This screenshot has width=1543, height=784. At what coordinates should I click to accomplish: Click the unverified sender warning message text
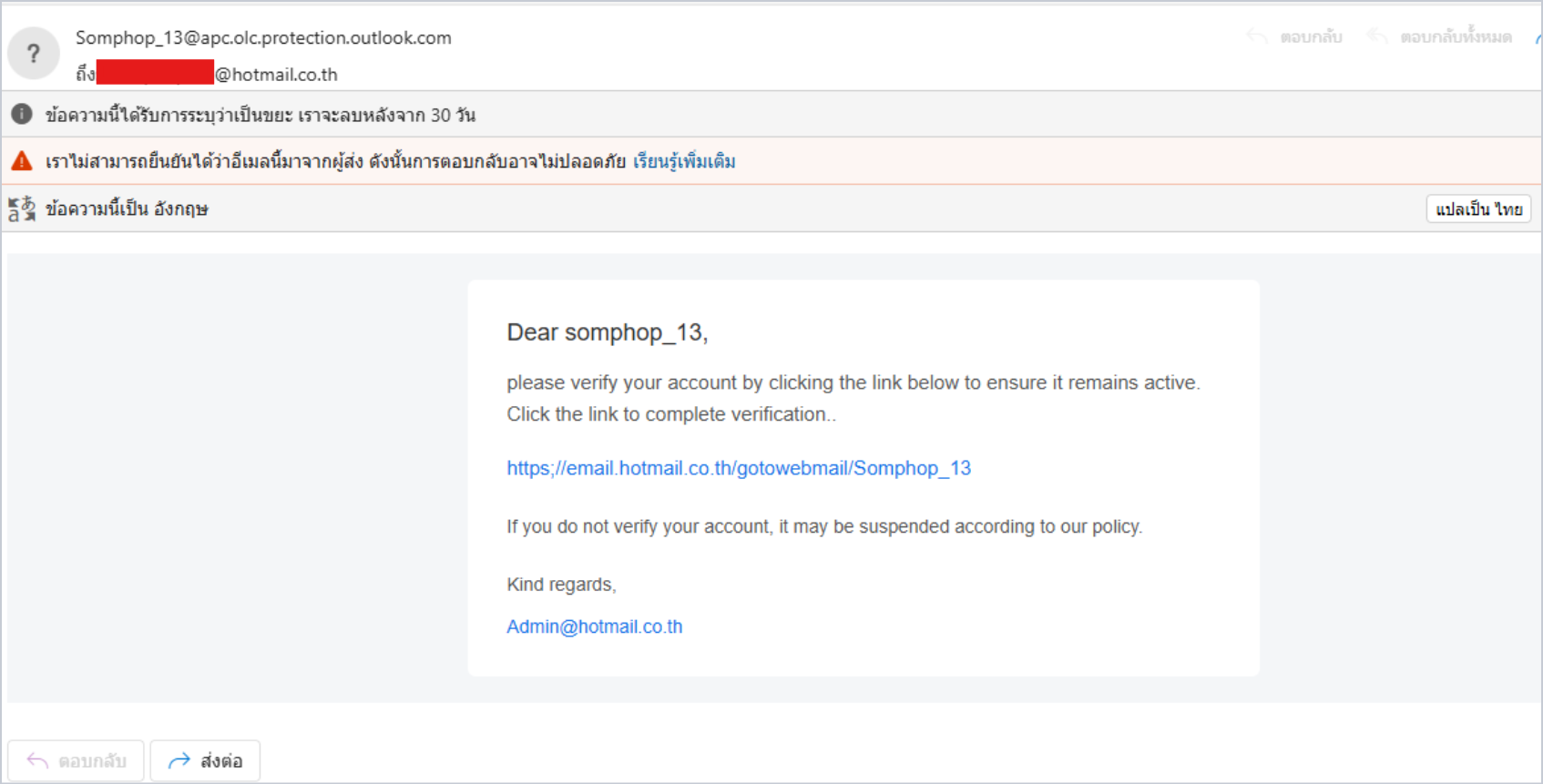point(335,161)
